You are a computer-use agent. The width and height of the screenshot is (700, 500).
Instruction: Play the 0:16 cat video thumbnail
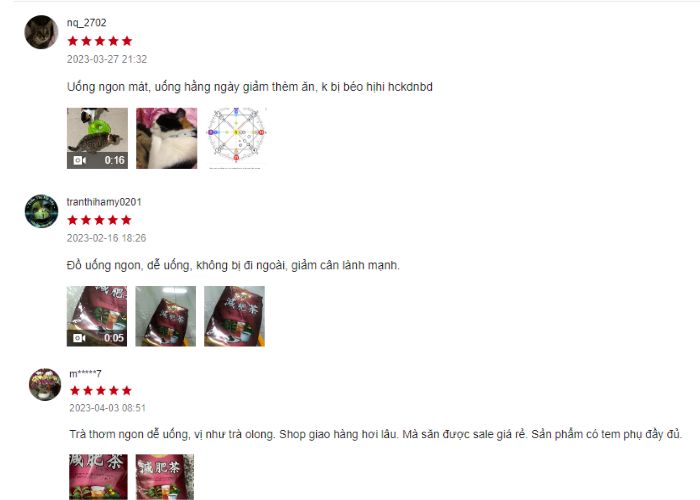click(97, 138)
